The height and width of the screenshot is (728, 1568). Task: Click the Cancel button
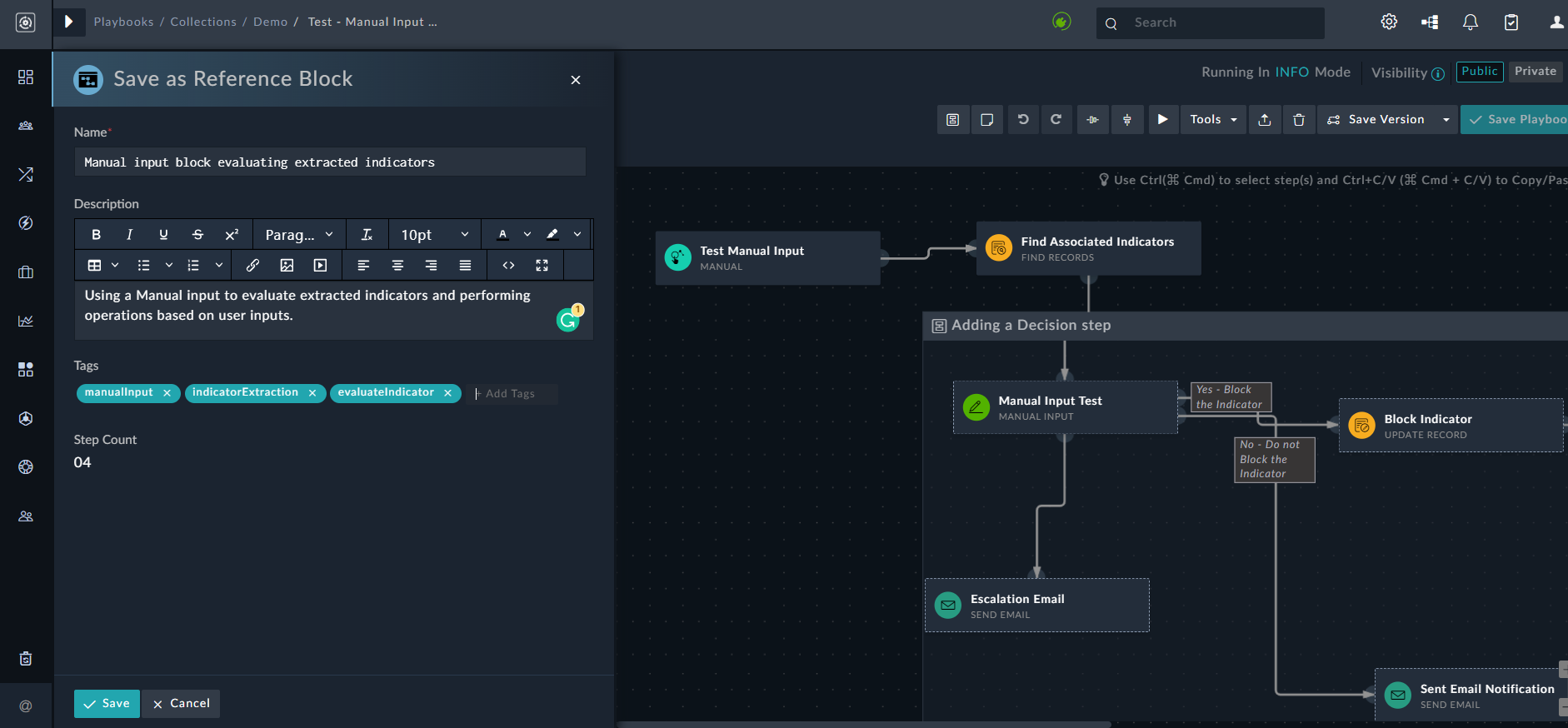(x=181, y=704)
